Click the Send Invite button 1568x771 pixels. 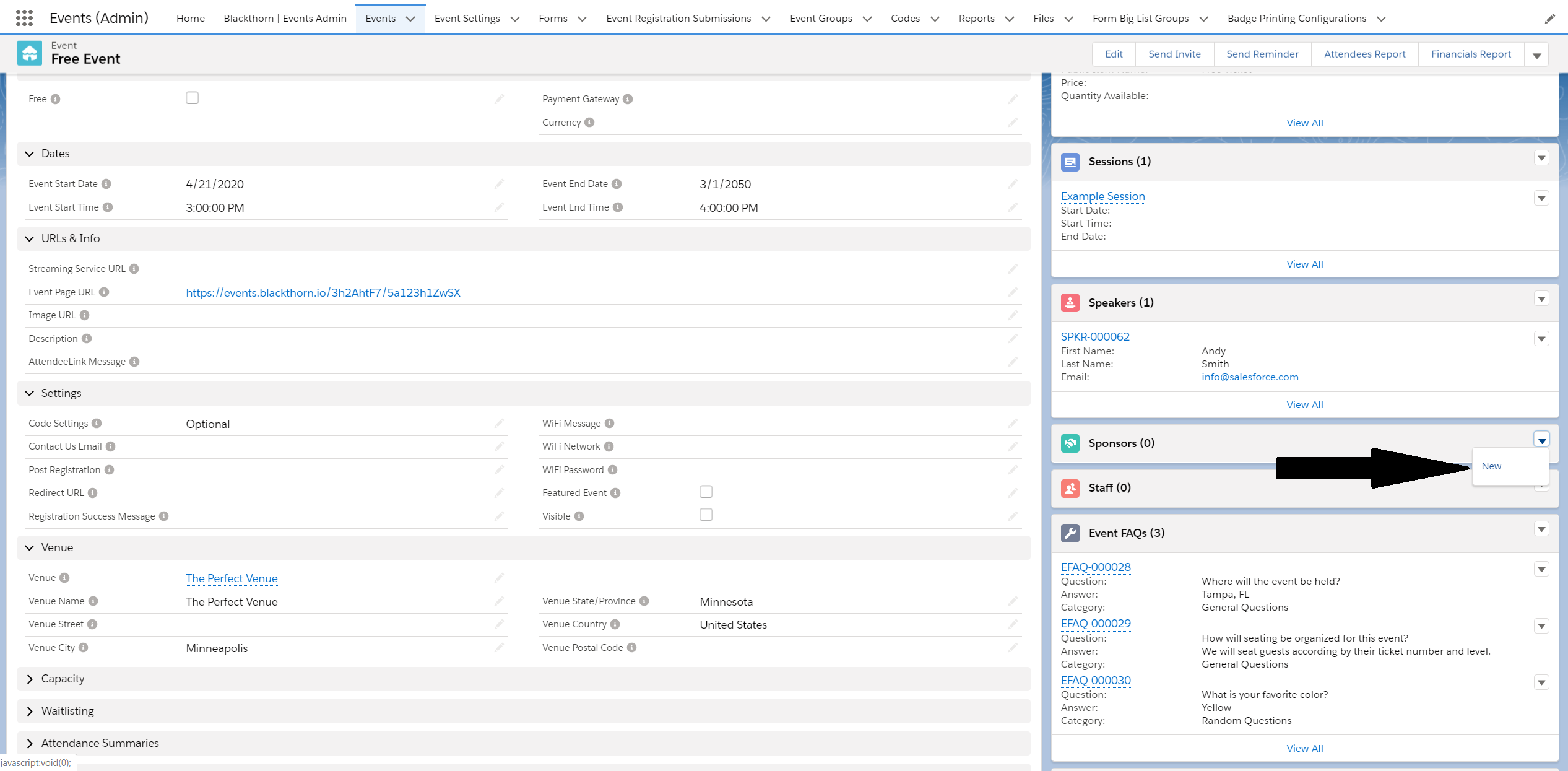click(x=1174, y=54)
